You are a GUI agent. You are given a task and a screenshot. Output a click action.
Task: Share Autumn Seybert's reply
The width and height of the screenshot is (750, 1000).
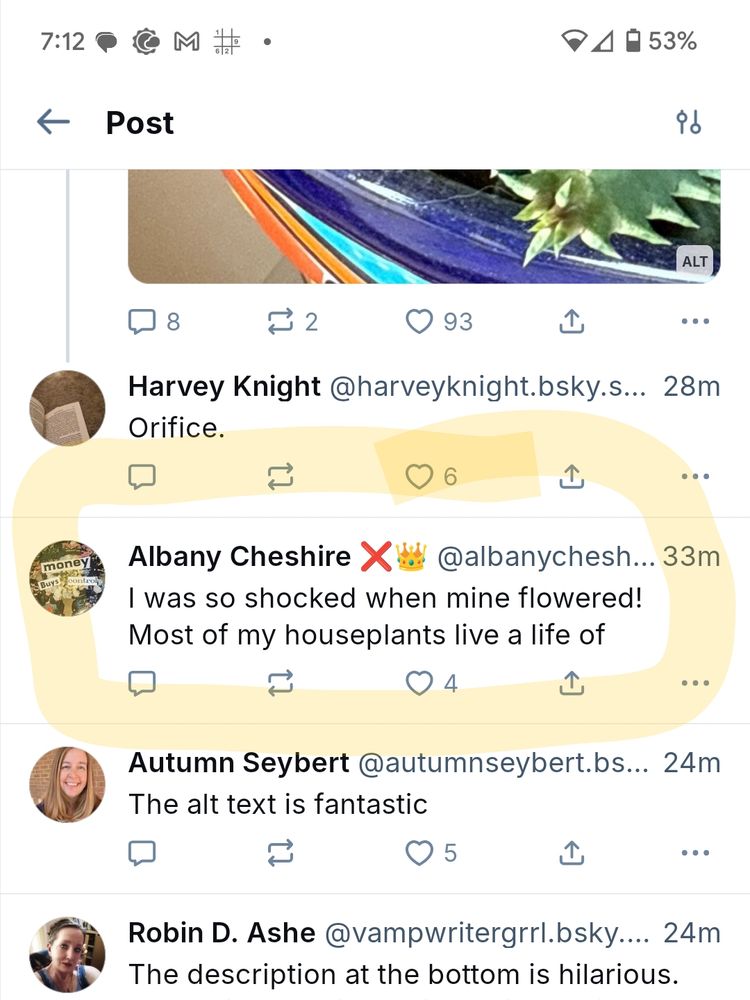click(x=571, y=854)
